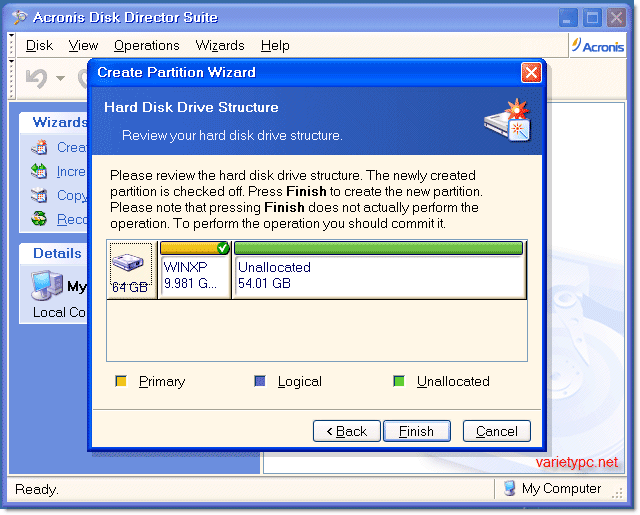Open the View menu
This screenshot has height=515, width=640.
click(x=83, y=45)
